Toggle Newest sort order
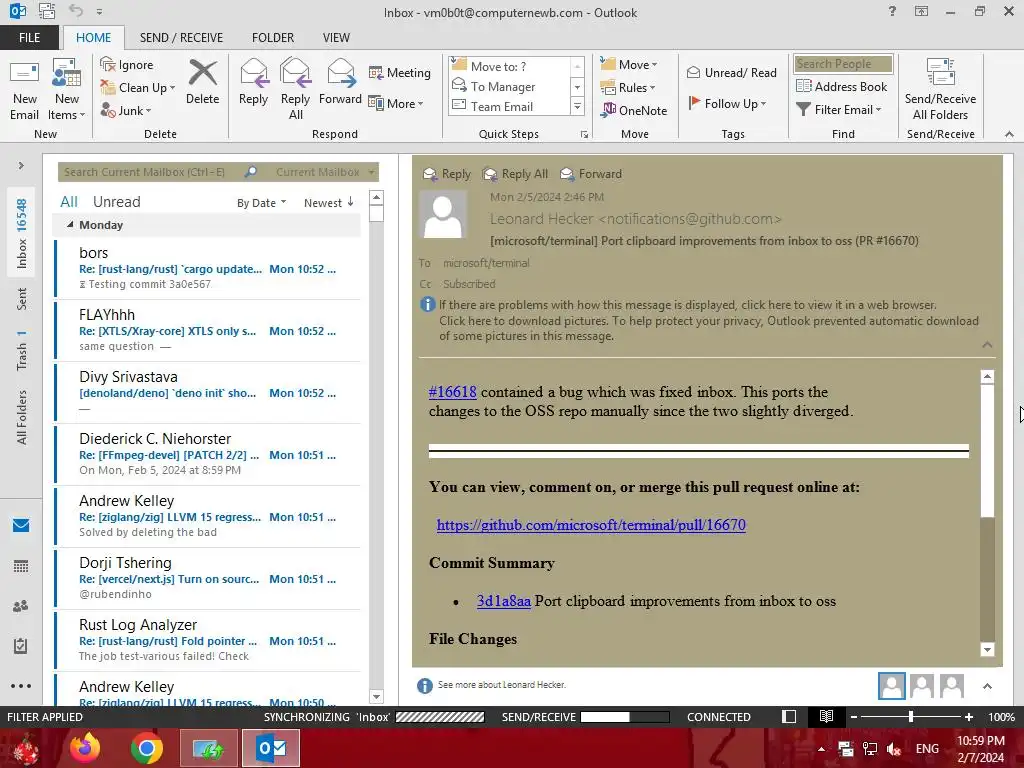The width and height of the screenshot is (1024, 768). [328, 203]
